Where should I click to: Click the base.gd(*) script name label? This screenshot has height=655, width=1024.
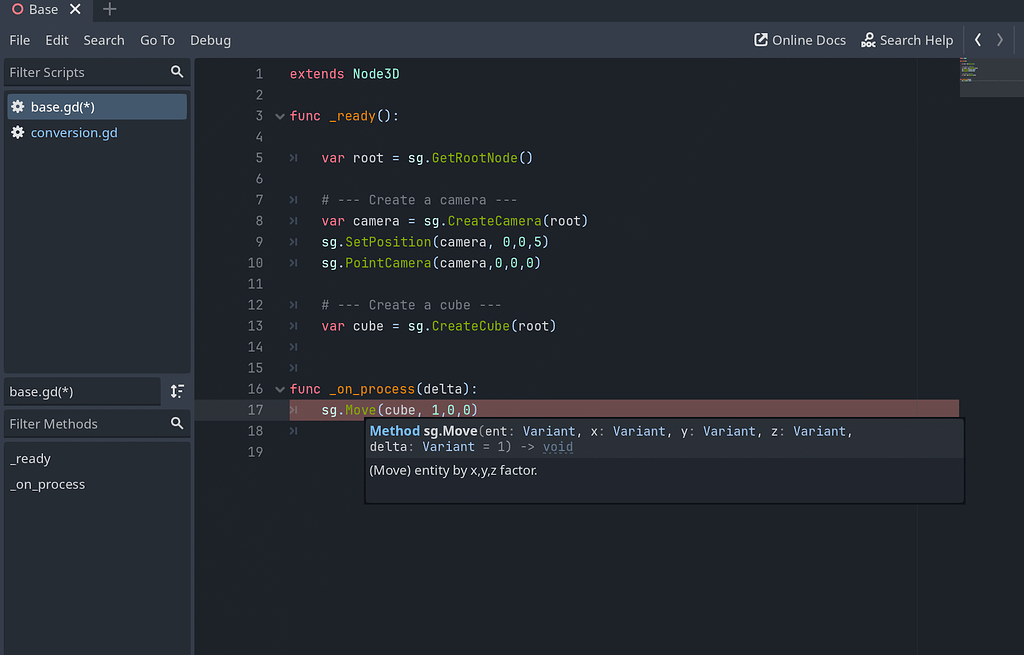tap(82, 391)
